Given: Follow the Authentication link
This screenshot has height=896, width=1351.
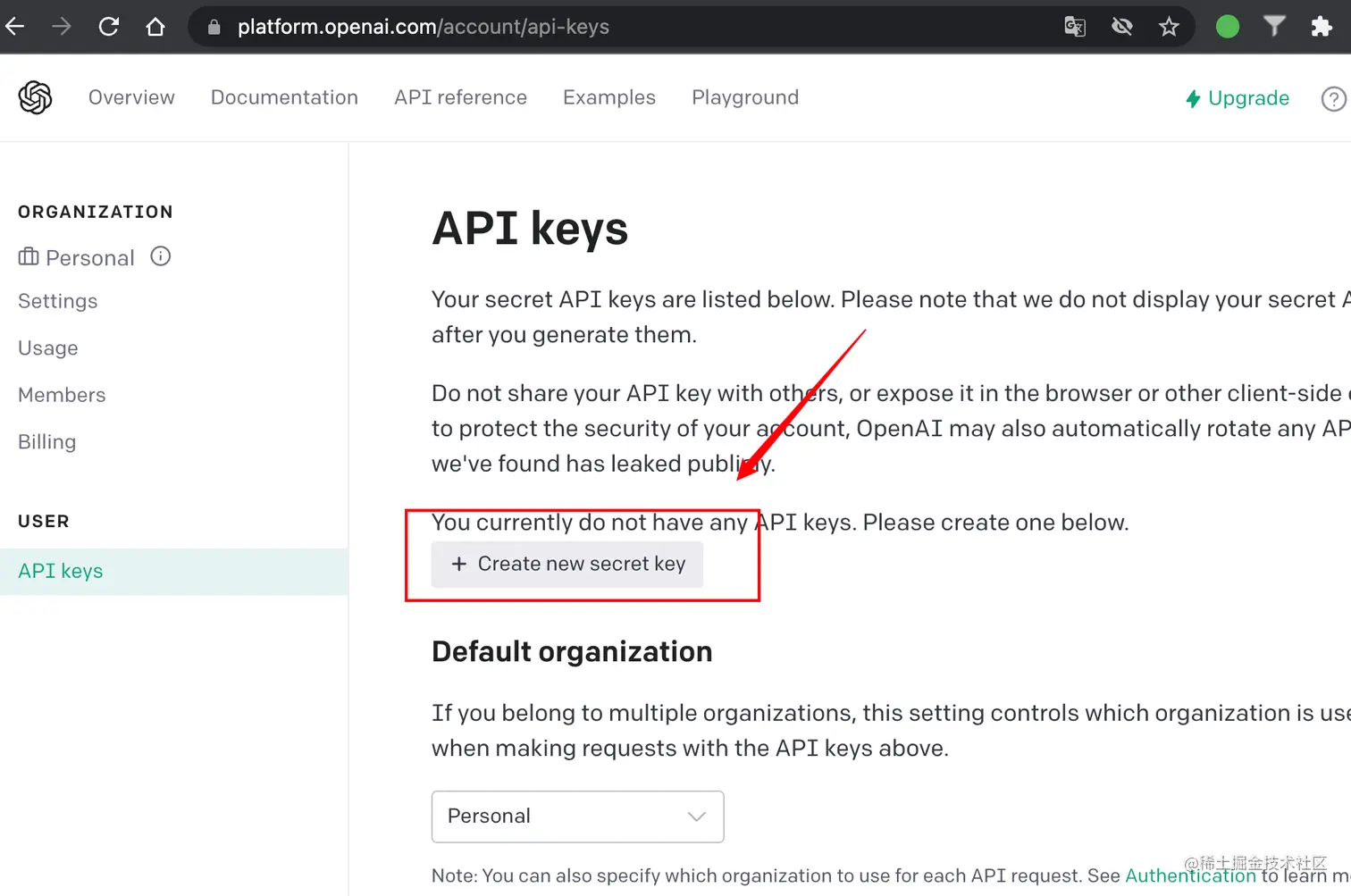Looking at the screenshot, I should [x=1190, y=875].
